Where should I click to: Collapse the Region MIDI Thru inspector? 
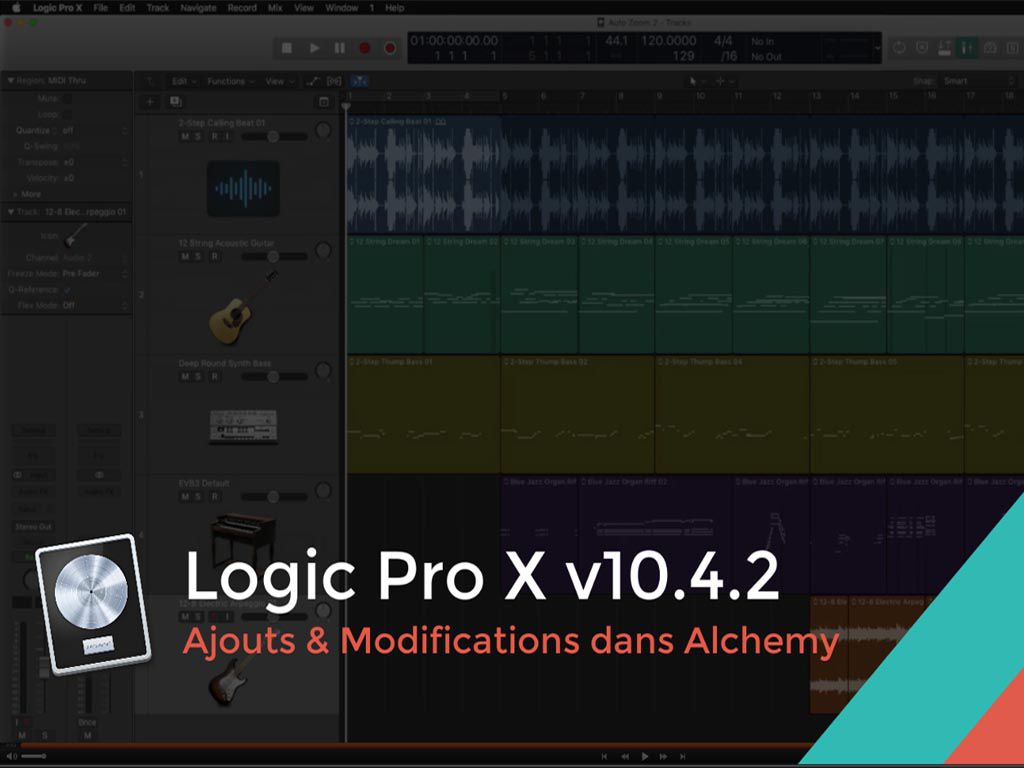pyautogui.click(x=10, y=80)
